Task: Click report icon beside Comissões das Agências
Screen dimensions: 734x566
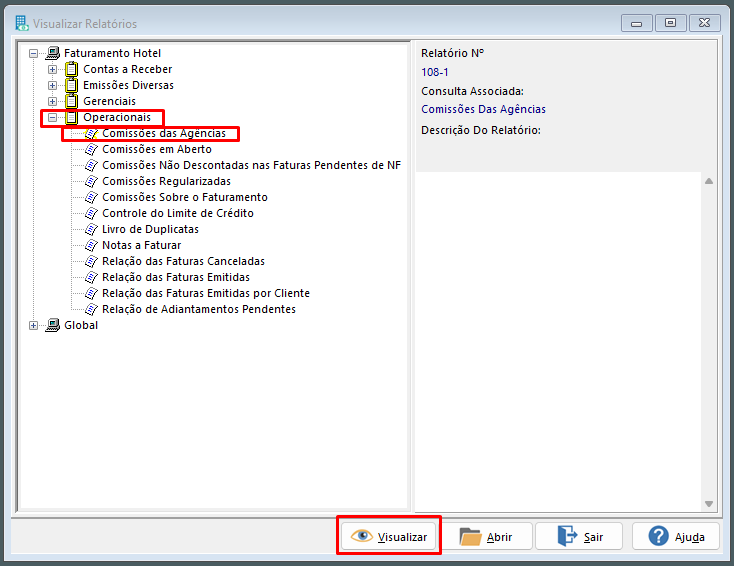Action: [91, 133]
